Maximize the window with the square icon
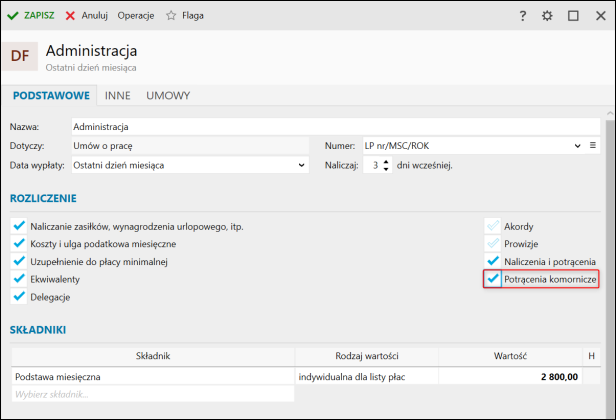The height and width of the screenshot is (420, 616). click(573, 16)
